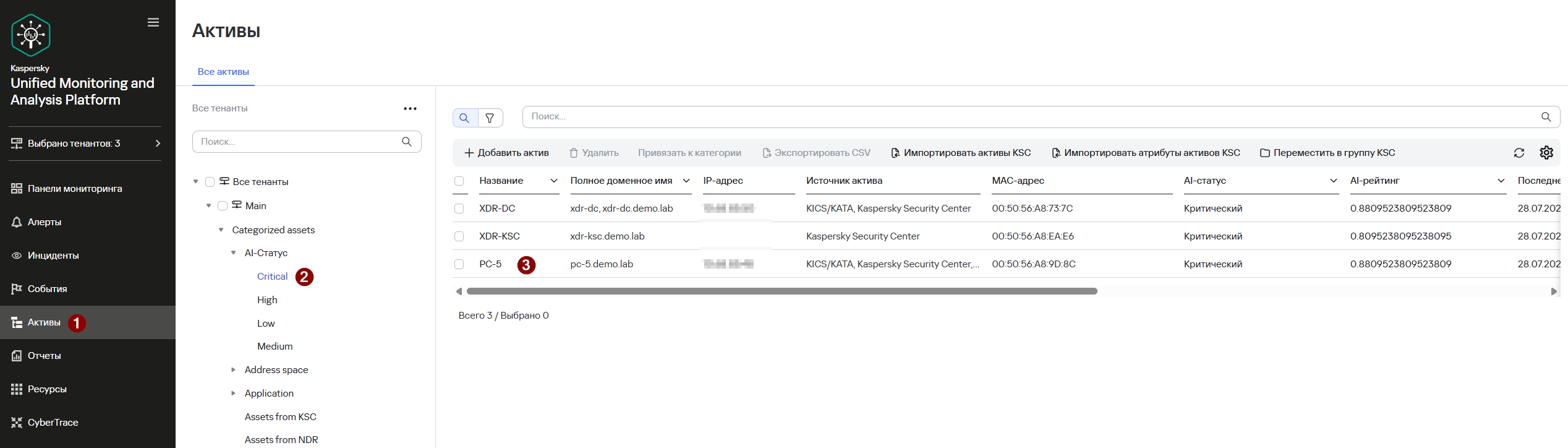1568x448 pixels.
Task: Click Импортировать атрибуты активов KSC
Action: 1146,153
